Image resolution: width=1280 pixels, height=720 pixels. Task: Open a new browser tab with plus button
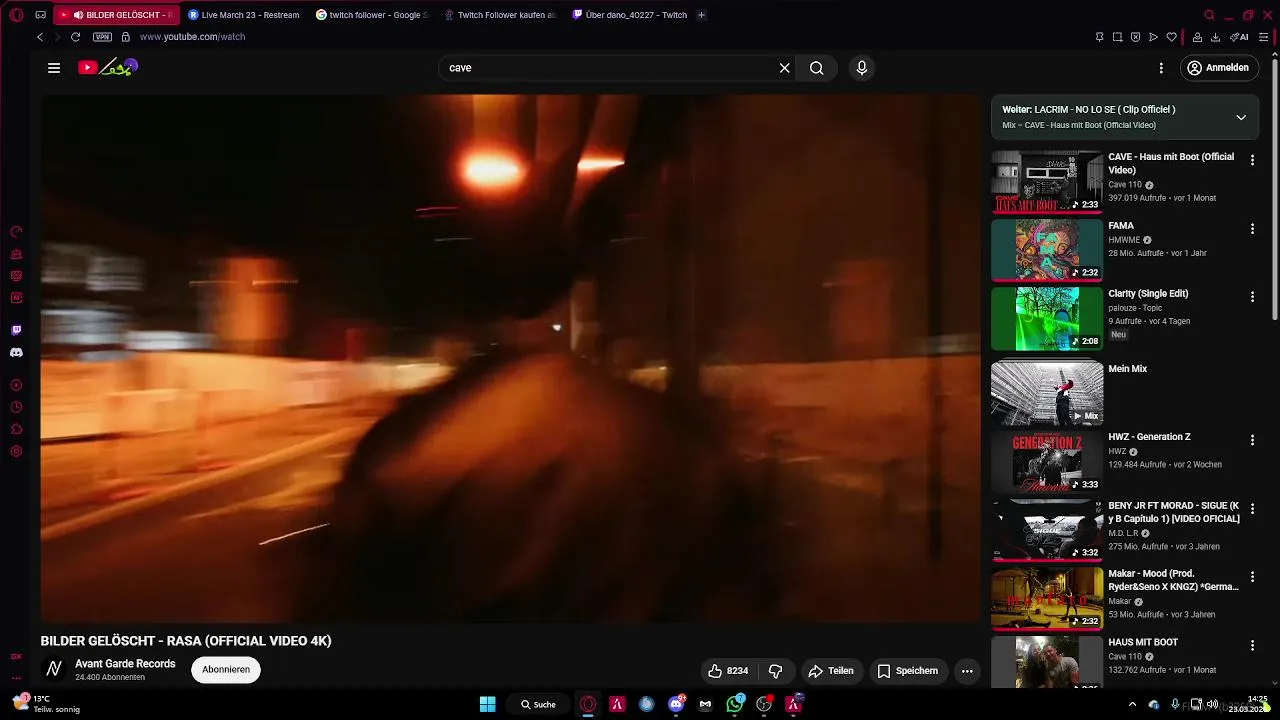pos(701,15)
